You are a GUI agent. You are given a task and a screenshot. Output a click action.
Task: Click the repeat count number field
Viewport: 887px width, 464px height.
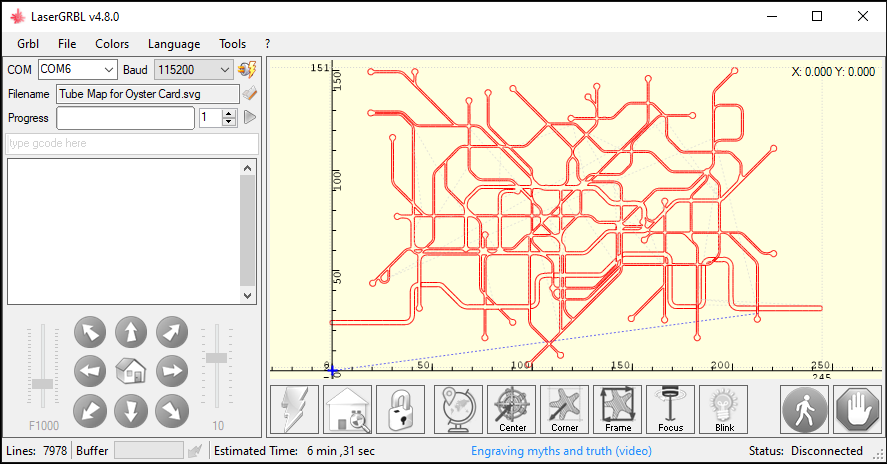point(211,118)
